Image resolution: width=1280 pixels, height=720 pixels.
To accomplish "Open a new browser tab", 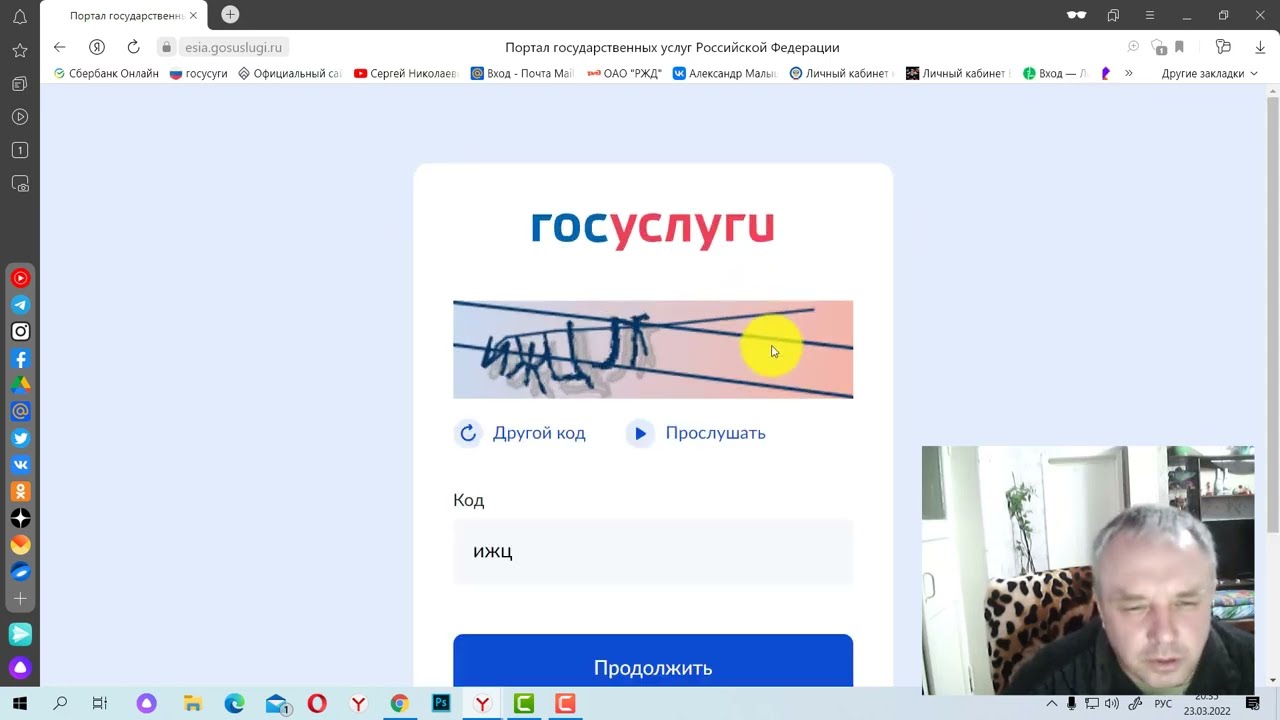I will coord(230,15).
